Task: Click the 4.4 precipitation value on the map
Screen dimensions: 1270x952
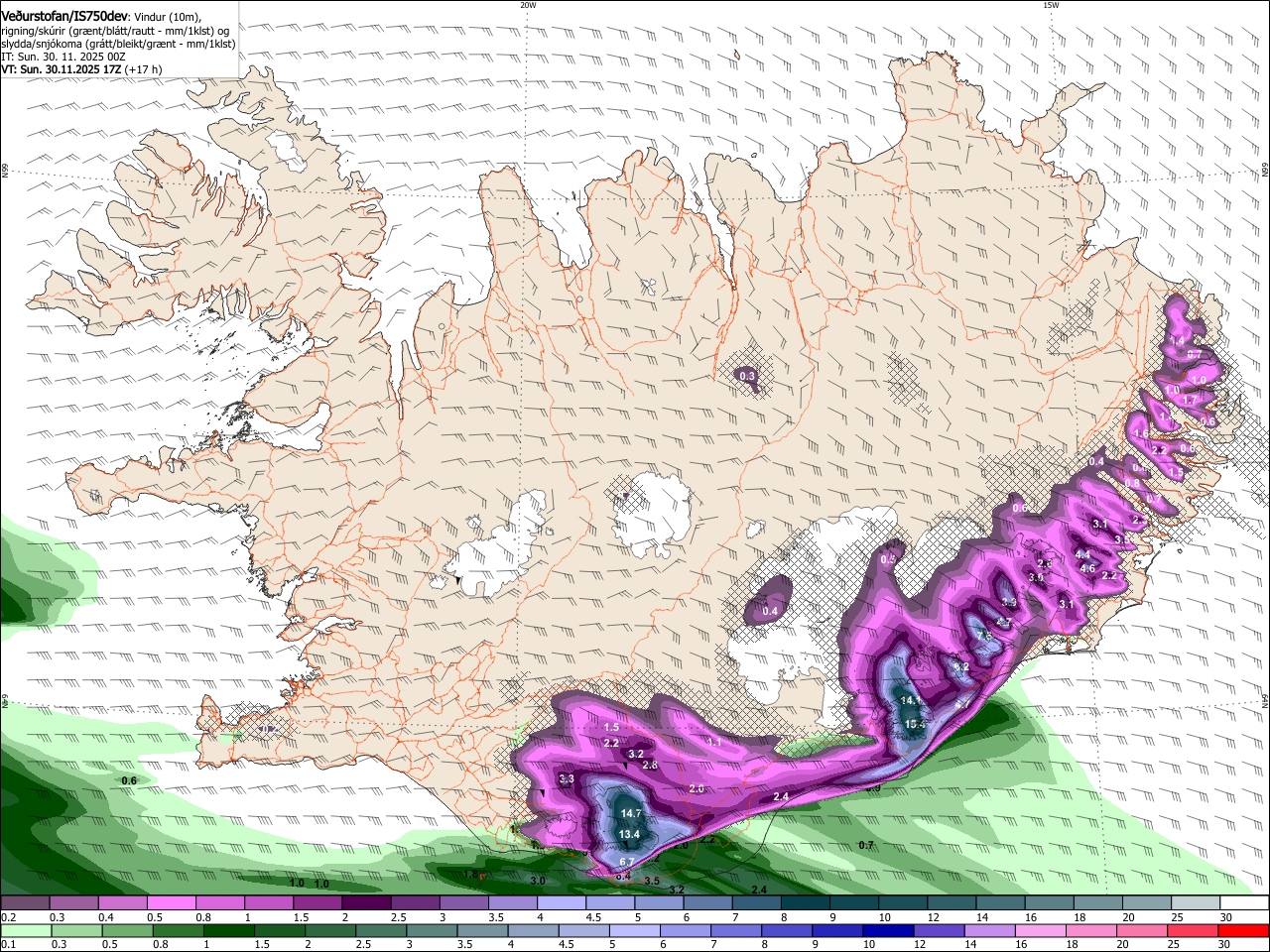Action: tap(1083, 554)
